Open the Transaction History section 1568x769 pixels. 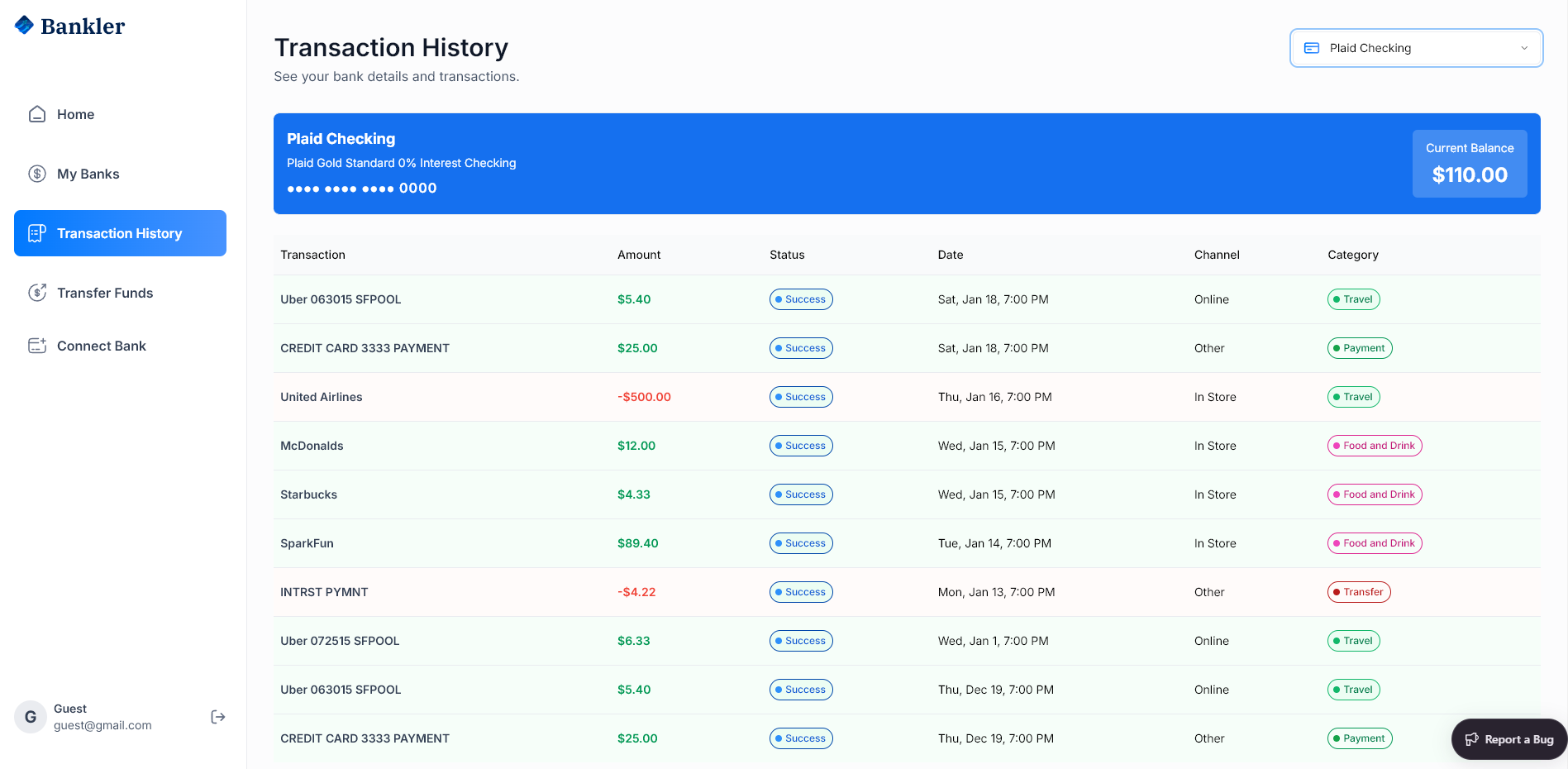[x=119, y=233]
